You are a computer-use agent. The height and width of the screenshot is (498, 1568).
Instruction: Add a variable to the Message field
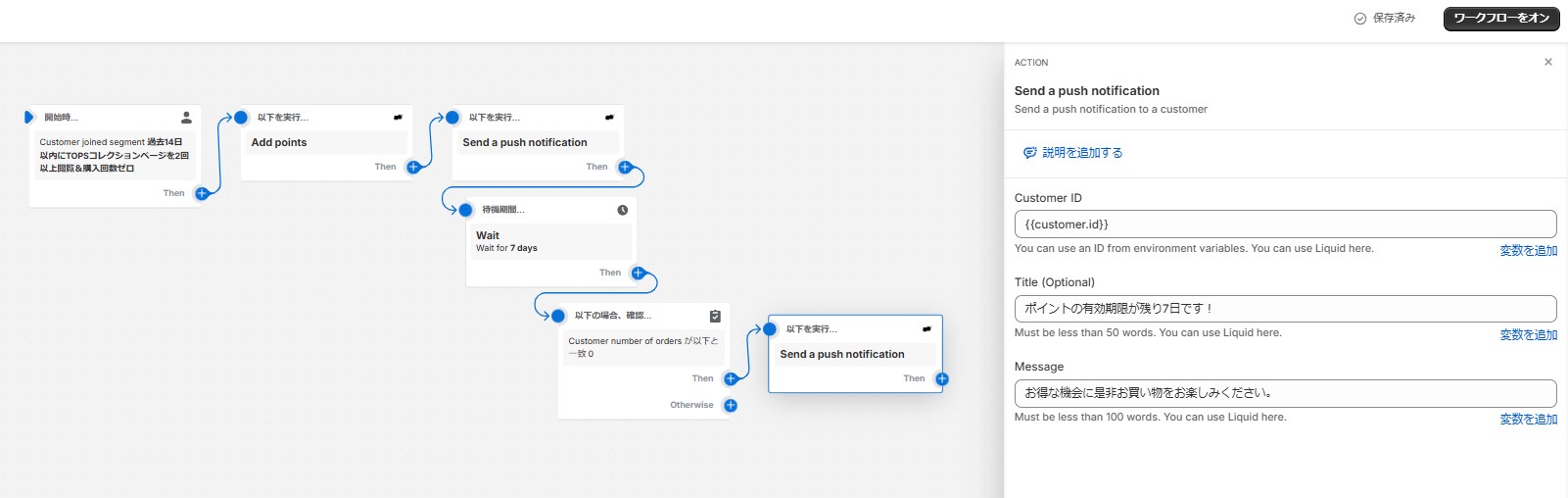(x=1528, y=420)
